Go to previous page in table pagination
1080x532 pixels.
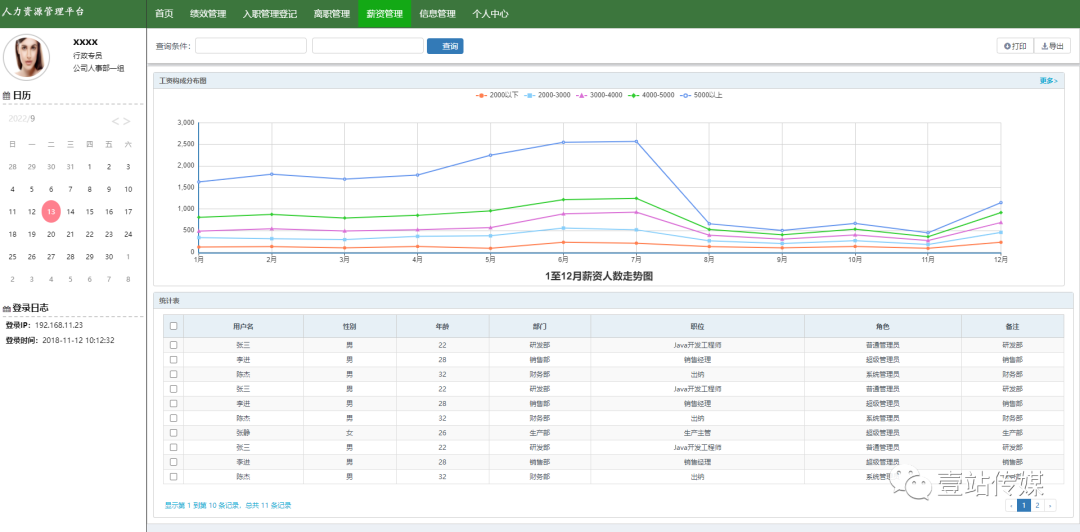1011,506
